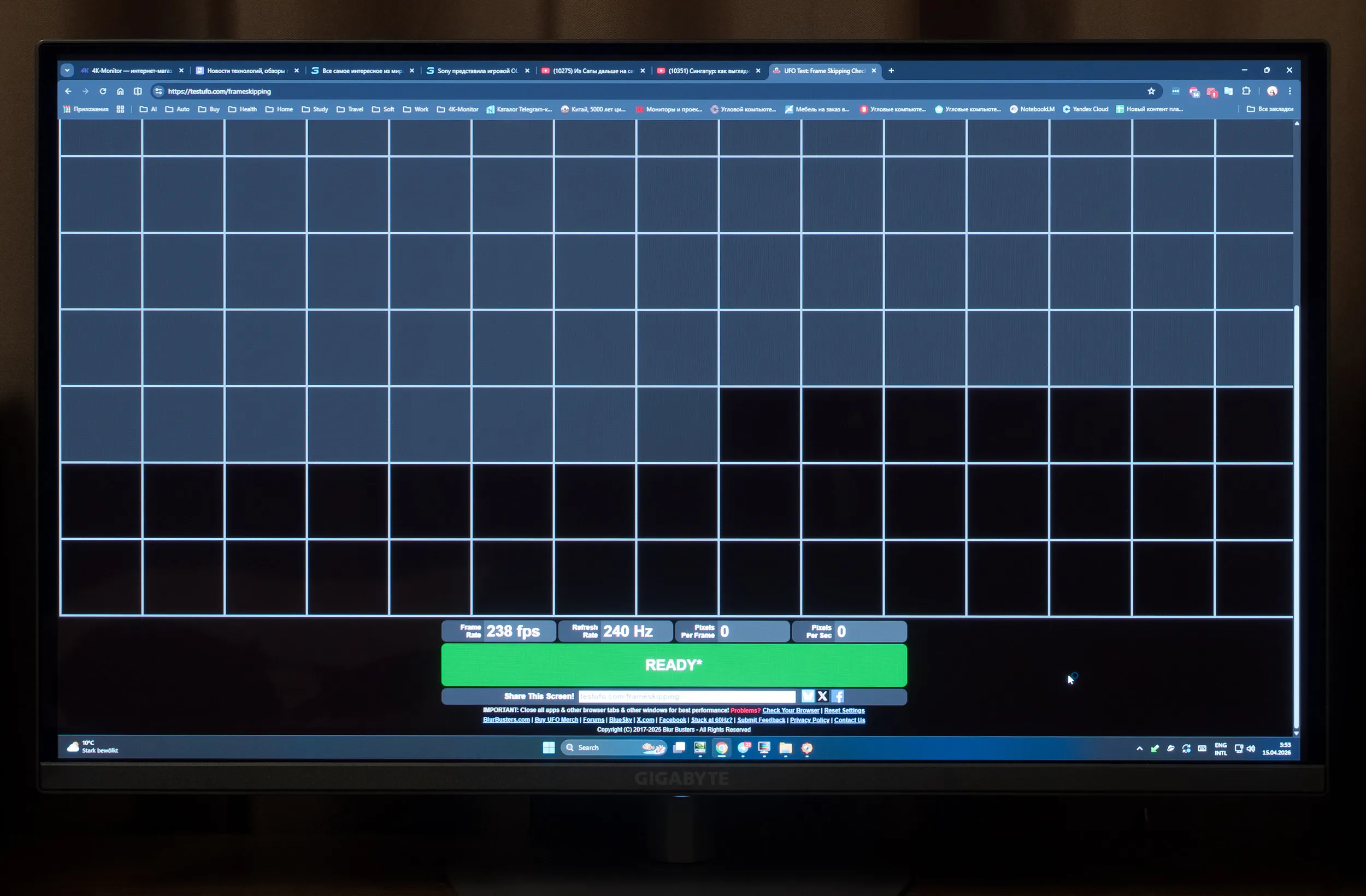
Task: Open site information icon in address bar
Action: pyautogui.click(x=158, y=91)
